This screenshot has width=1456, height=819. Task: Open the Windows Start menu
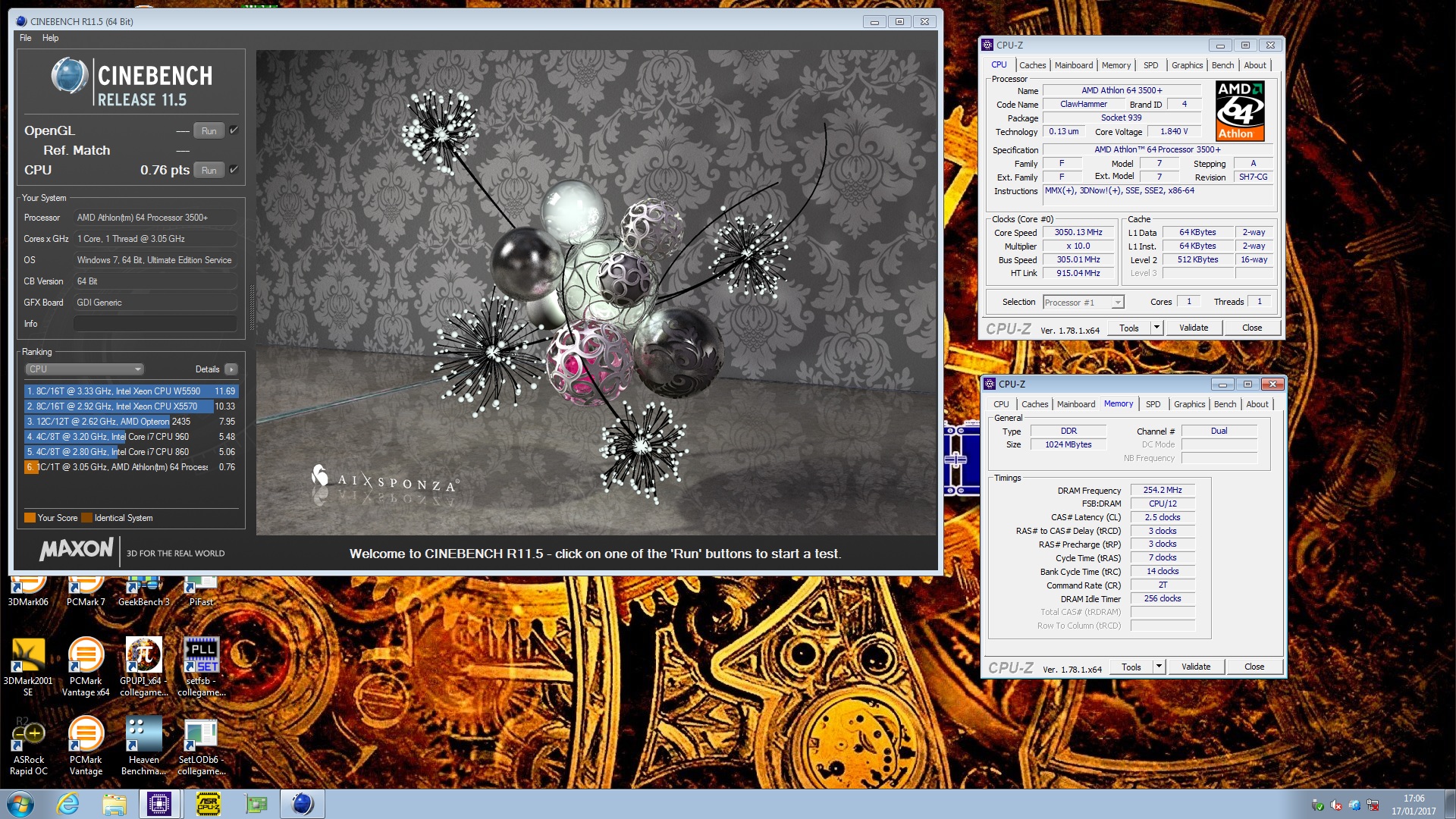tap(20, 804)
